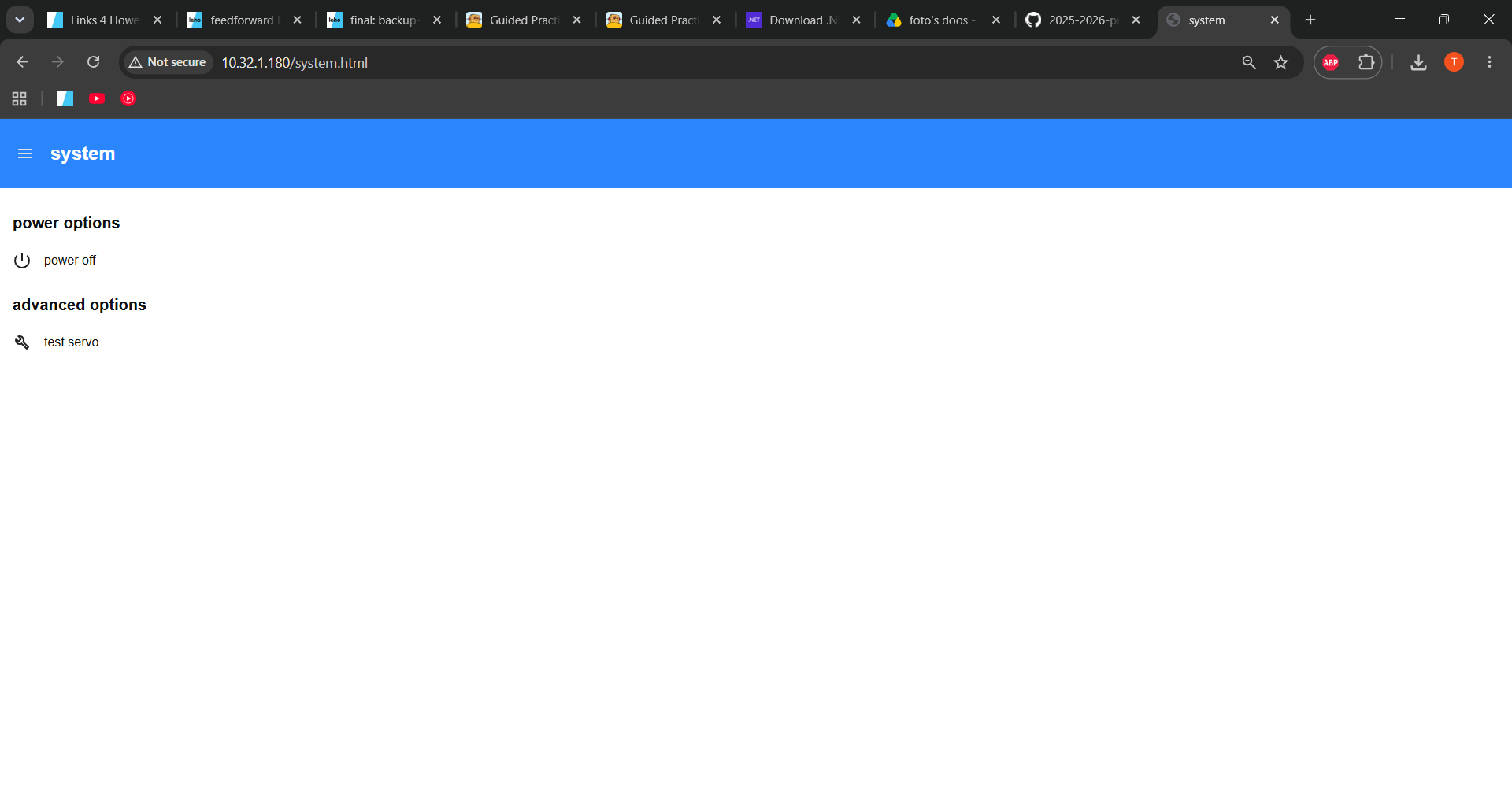Open the YouTube bookmark
The image size is (1512, 803).
coord(97,98)
